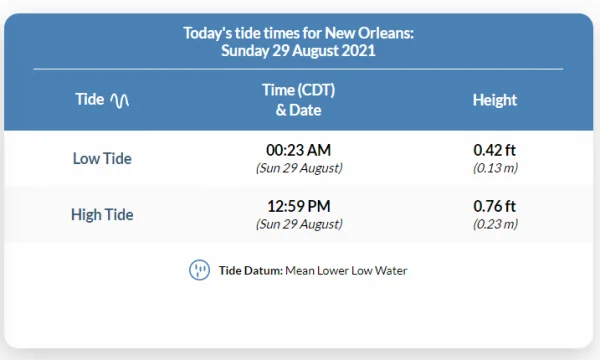The width and height of the screenshot is (600, 360).
Task: Click high tide's Sun 29 August date
Action: pos(299,224)
